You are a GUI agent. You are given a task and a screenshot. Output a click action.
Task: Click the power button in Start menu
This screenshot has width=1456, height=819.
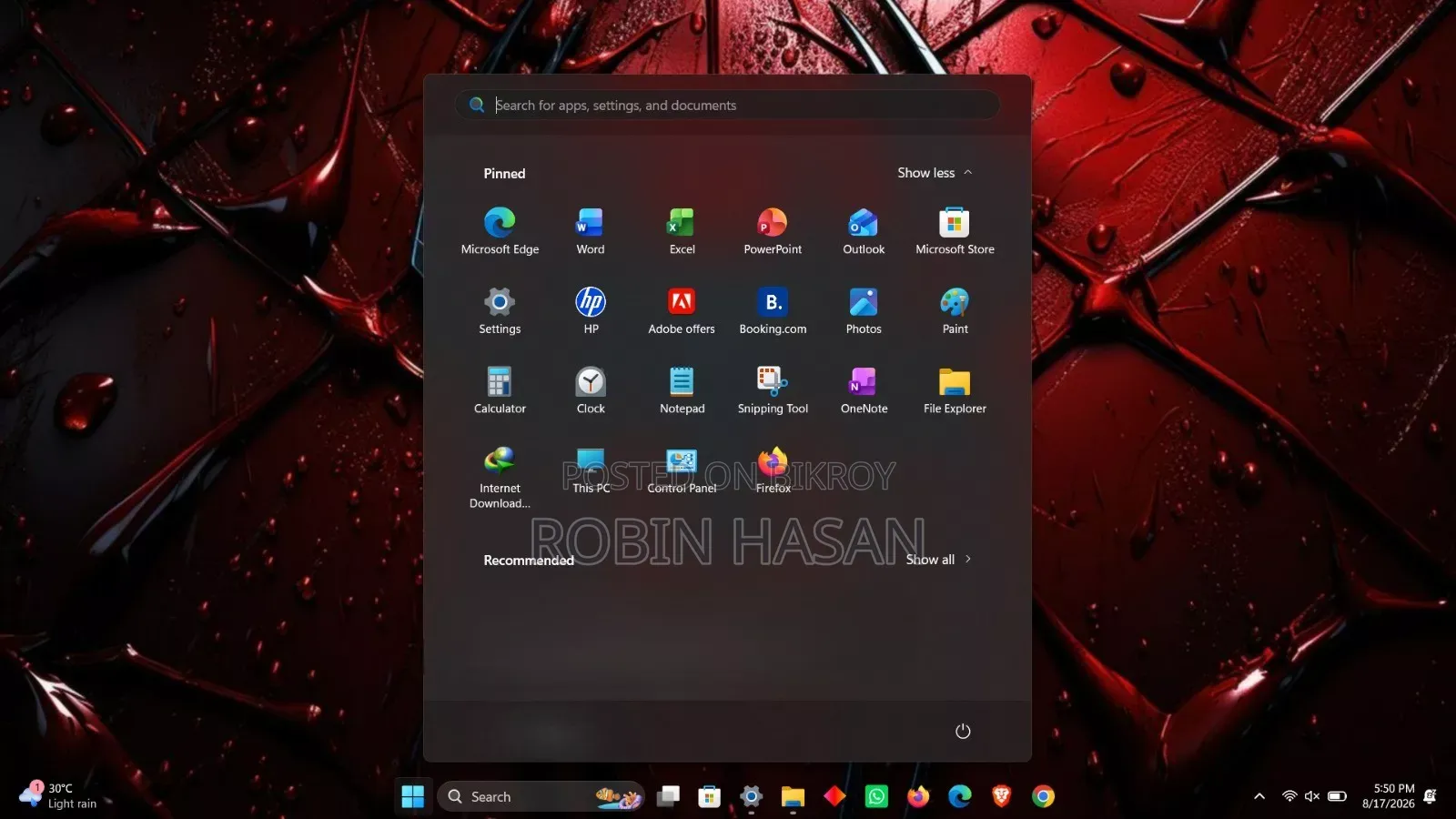[x=963, y=732]
